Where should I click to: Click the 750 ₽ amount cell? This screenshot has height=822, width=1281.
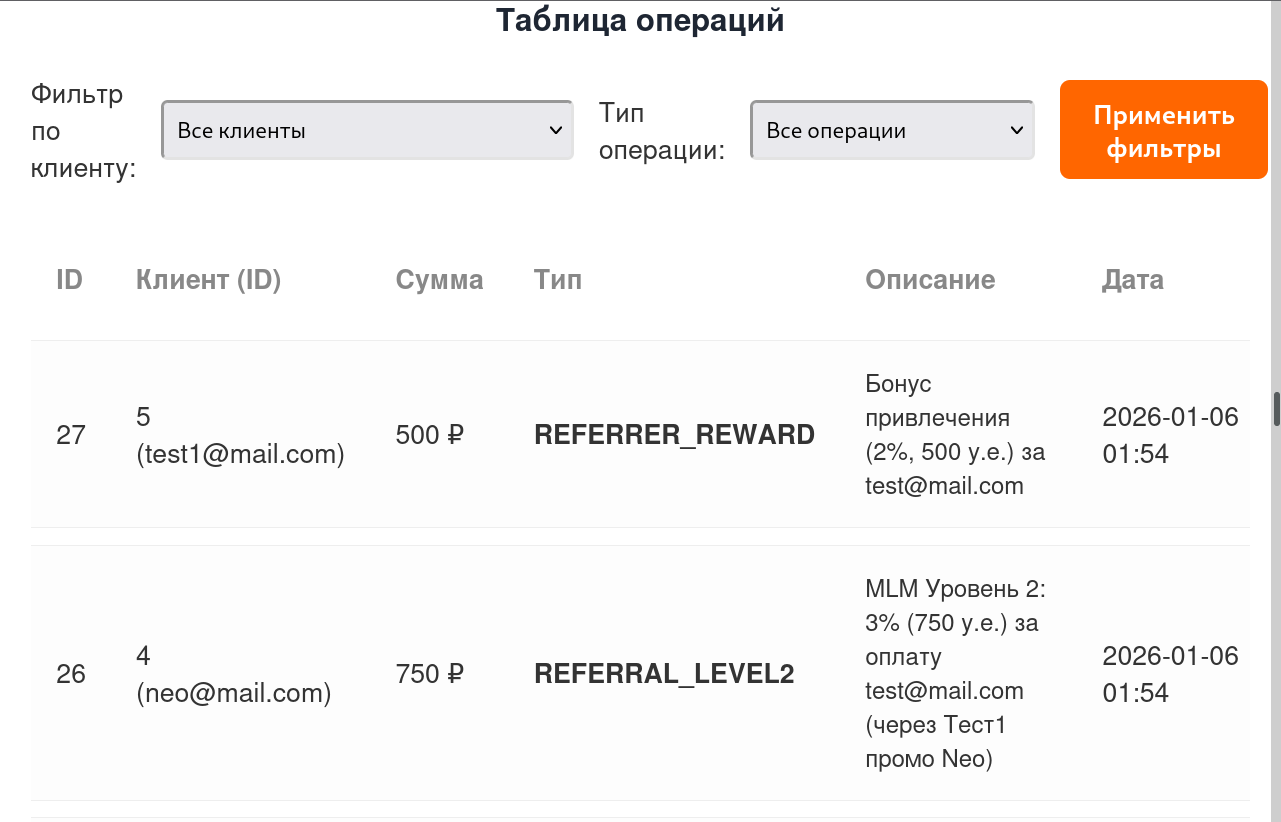[430, 674]
